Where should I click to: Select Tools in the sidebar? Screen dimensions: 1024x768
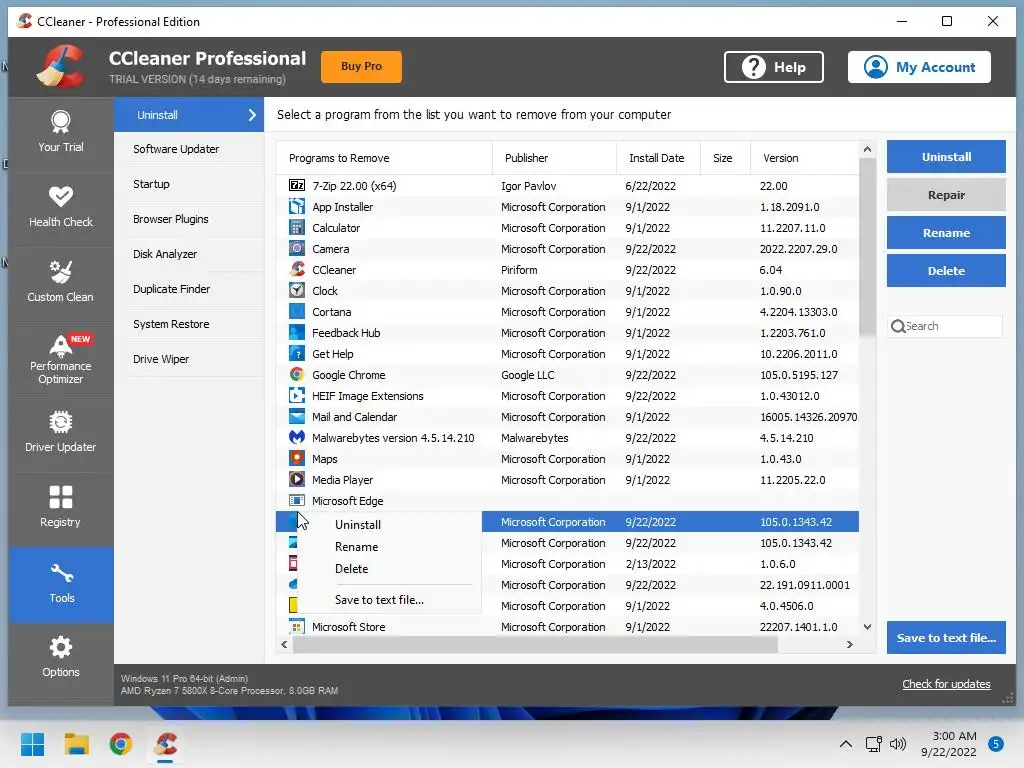click(61, 584)
